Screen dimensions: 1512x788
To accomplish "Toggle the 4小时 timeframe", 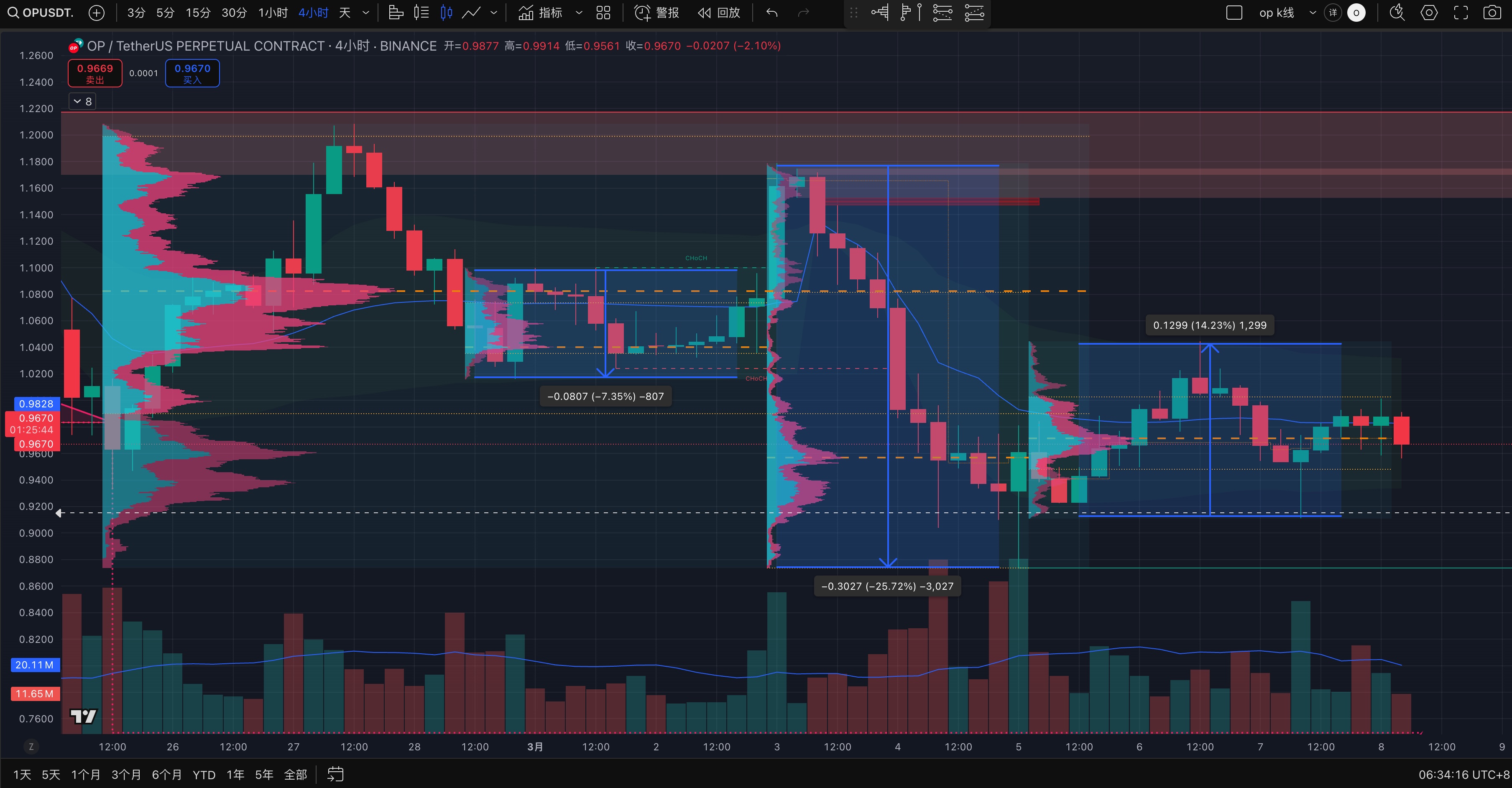I will point(313,12).
